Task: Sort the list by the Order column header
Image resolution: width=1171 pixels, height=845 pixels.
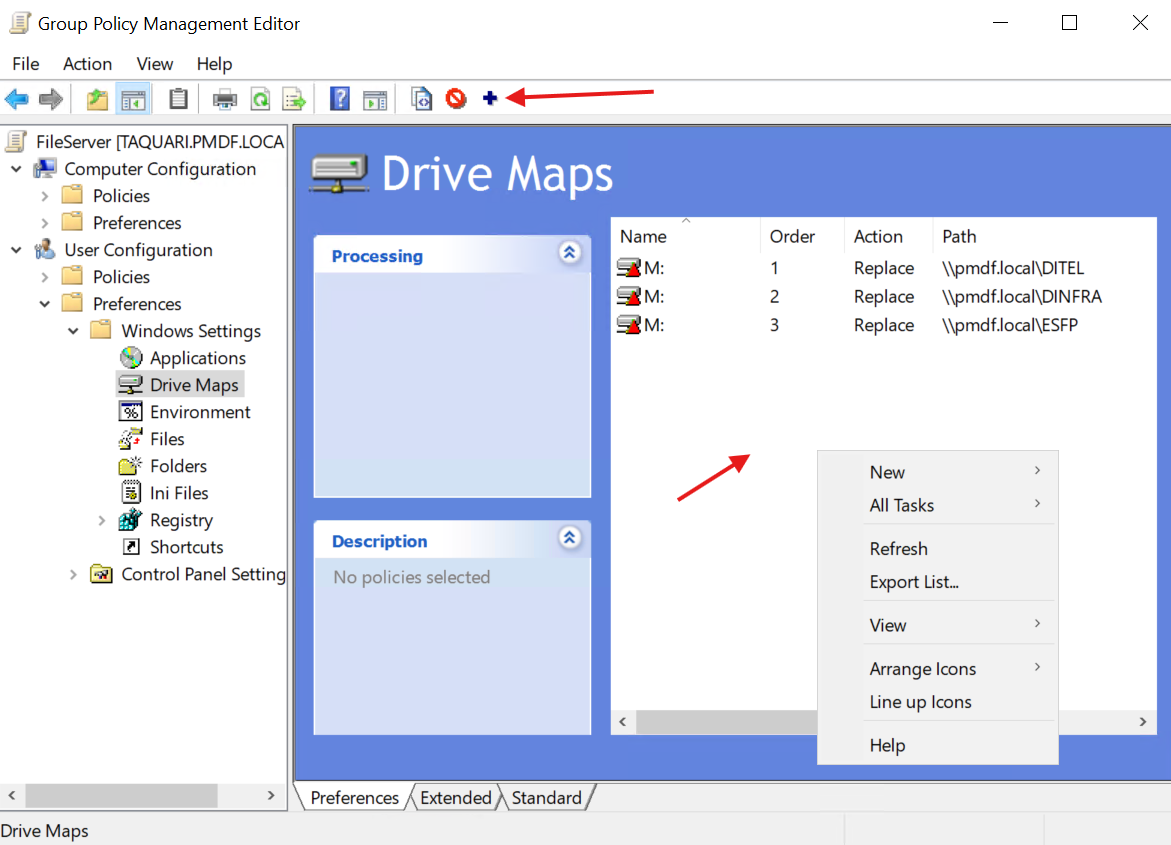Action: [x=792, y=237]
